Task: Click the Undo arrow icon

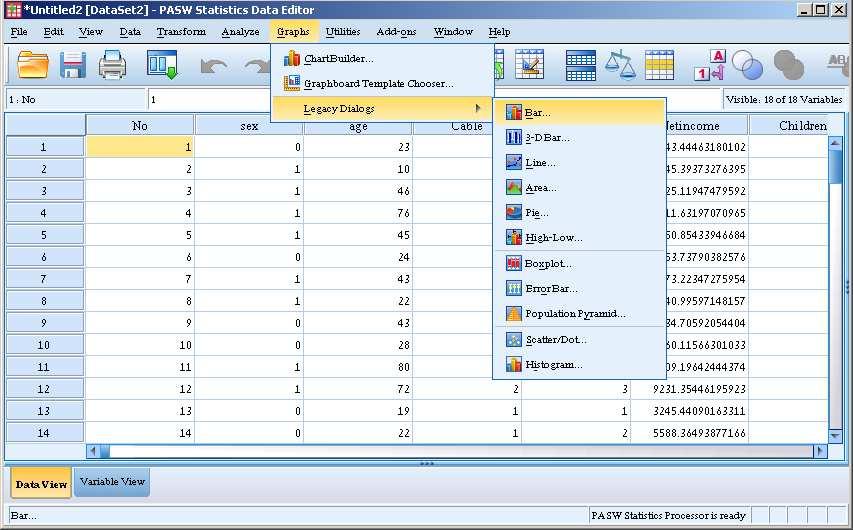Action: tap(214, 66)
